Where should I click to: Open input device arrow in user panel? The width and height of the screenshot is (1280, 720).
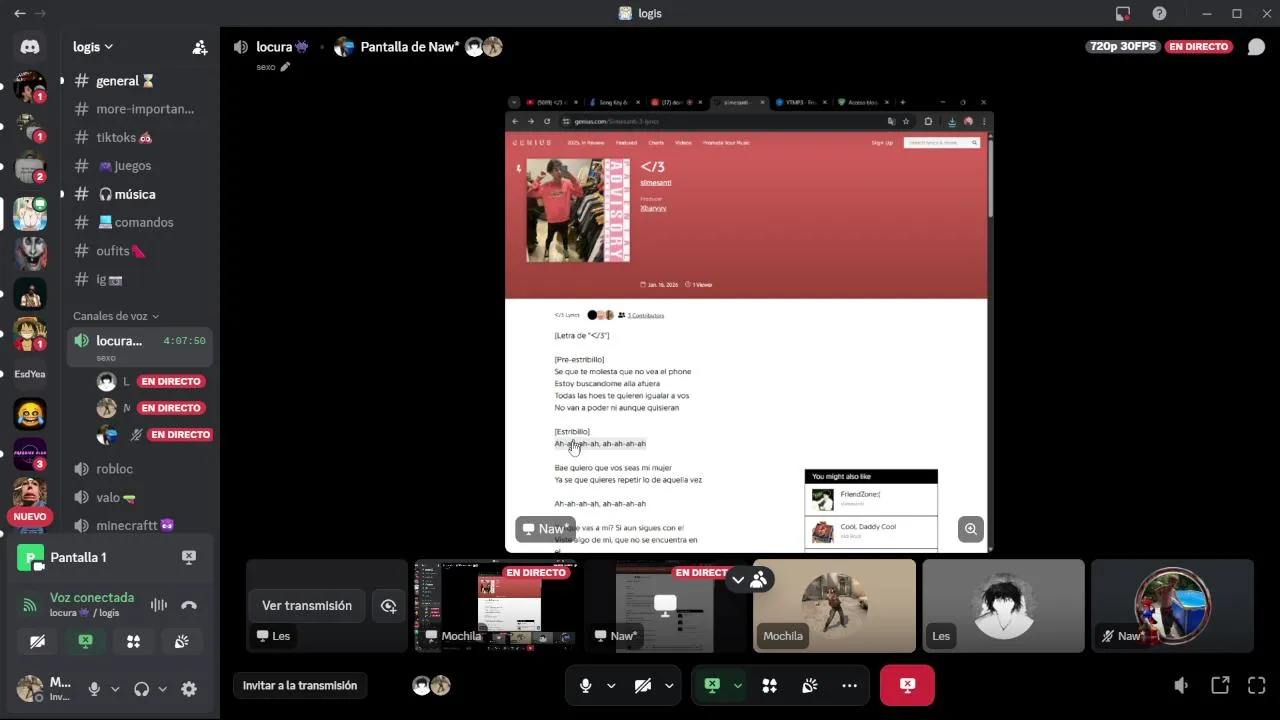click(x=115, y=689)
